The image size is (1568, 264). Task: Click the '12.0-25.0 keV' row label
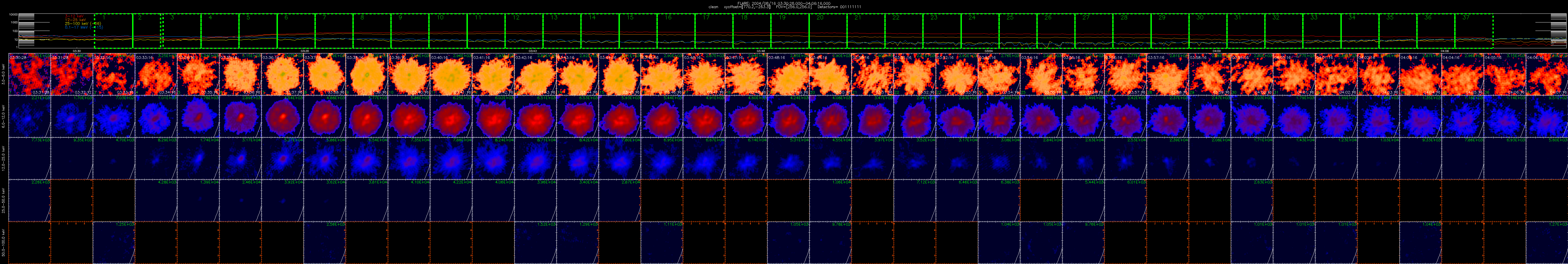click(x=4, y=158)
